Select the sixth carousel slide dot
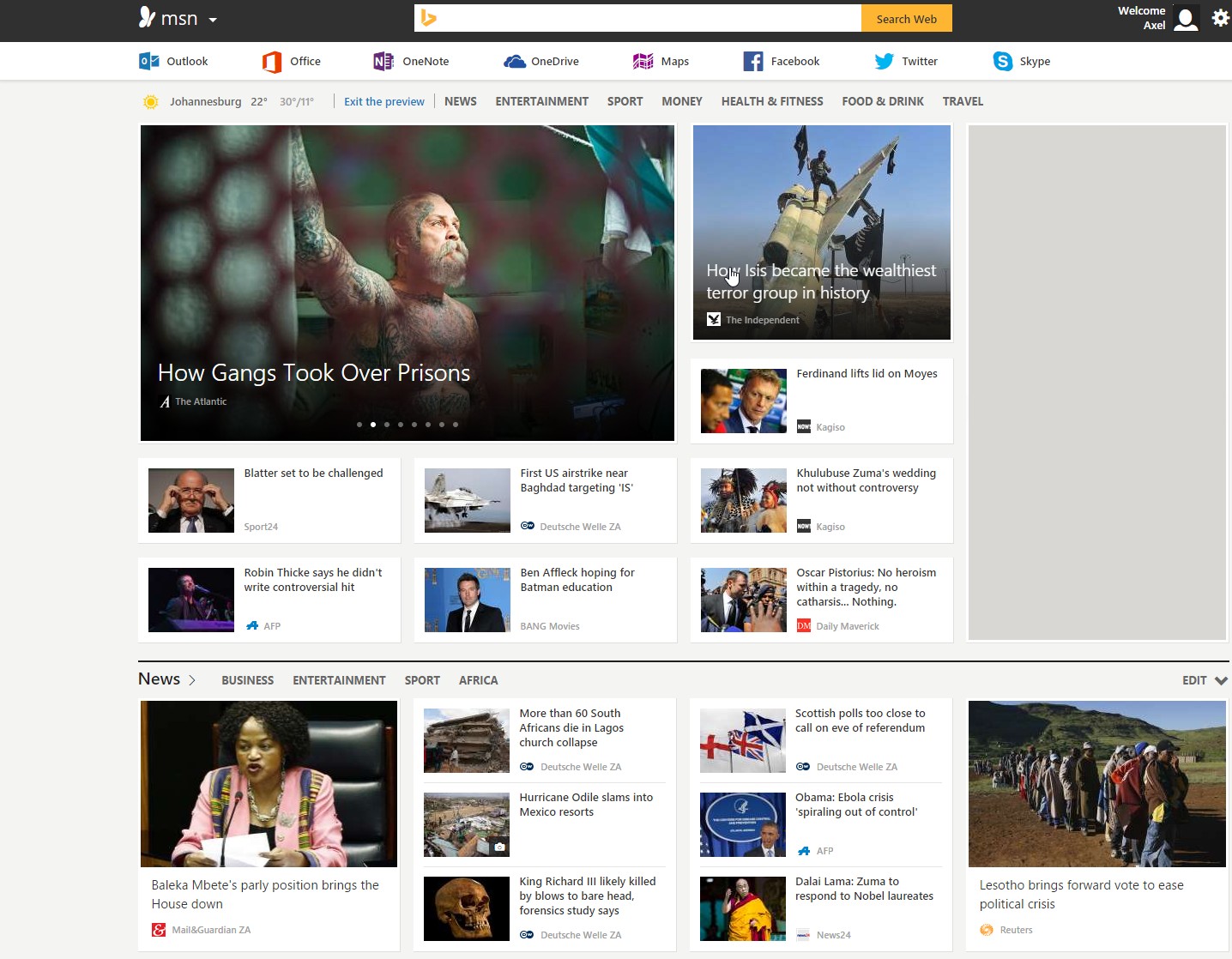This screenshot has height=959, width=1232. (428, 425)
